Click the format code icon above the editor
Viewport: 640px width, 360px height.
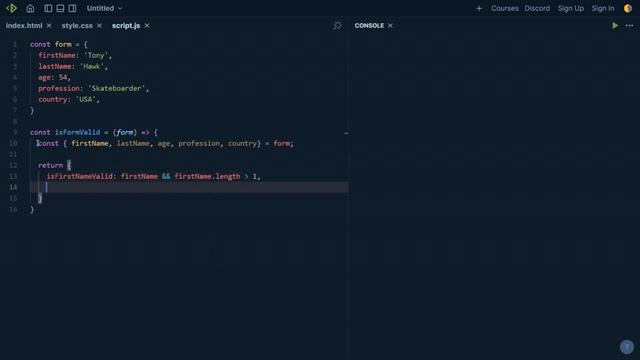tap(337, 25)
